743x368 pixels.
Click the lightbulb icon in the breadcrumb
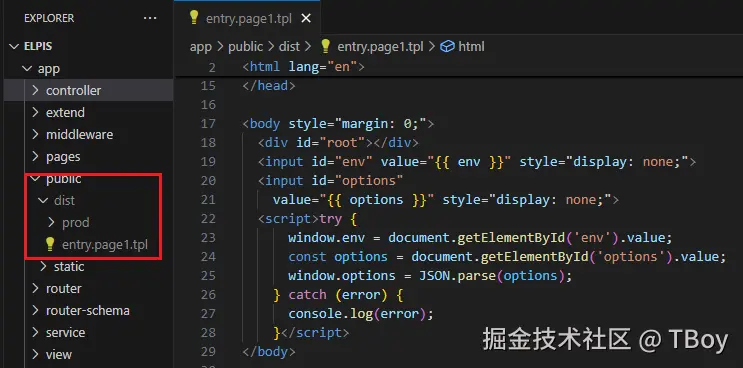(326, 46)
